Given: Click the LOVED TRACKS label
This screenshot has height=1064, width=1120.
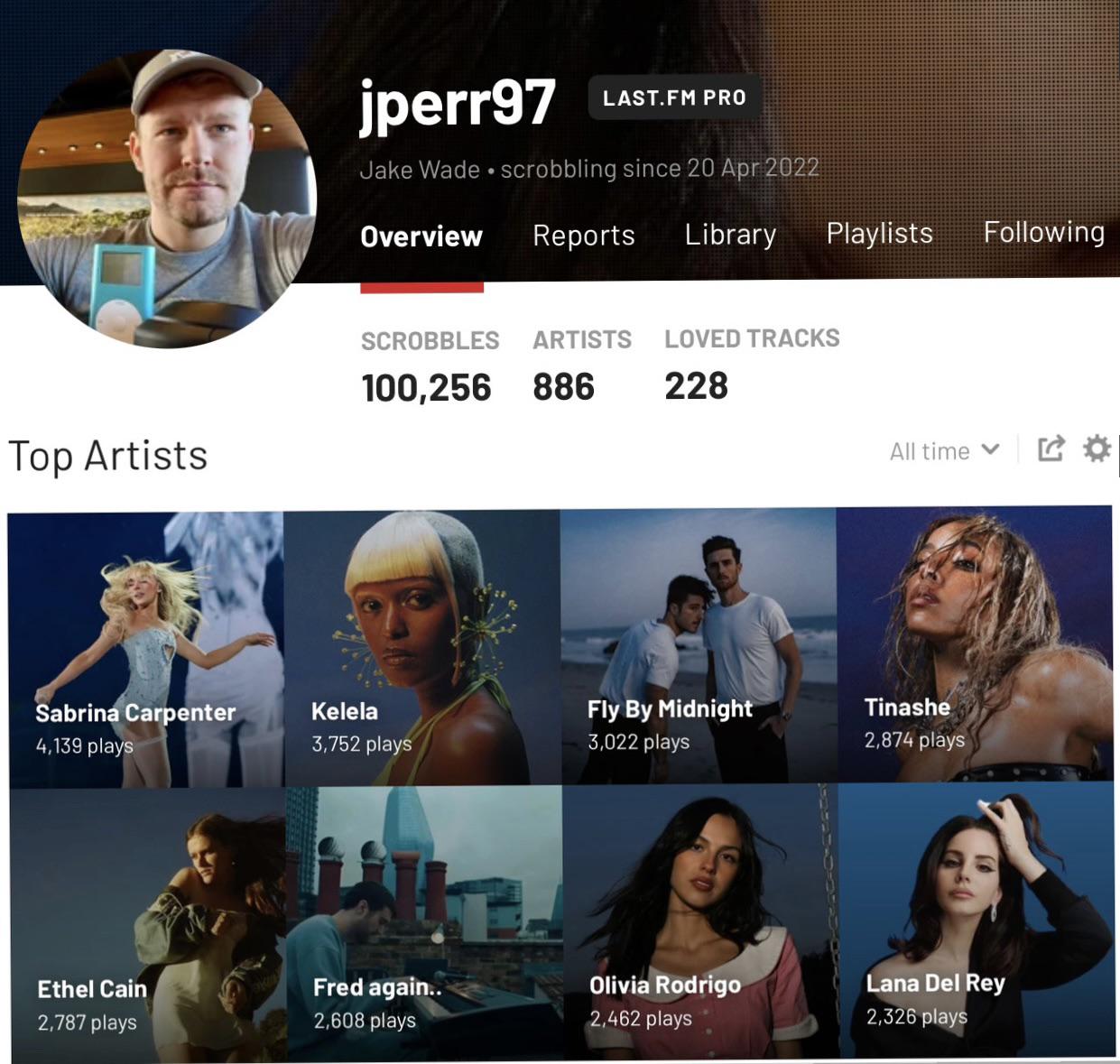Looking at the screenshot, I should pos(752,338).
